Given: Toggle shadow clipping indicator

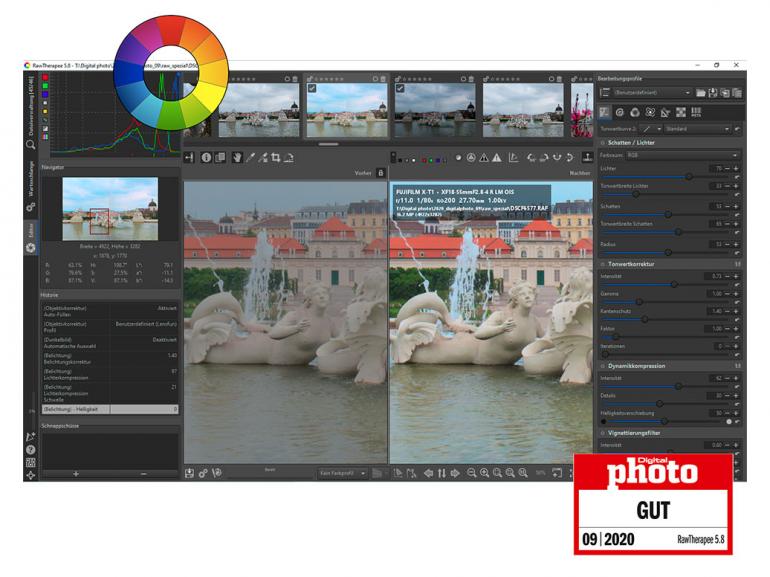Looking at the screenshot, I should (x=484, y=158).
